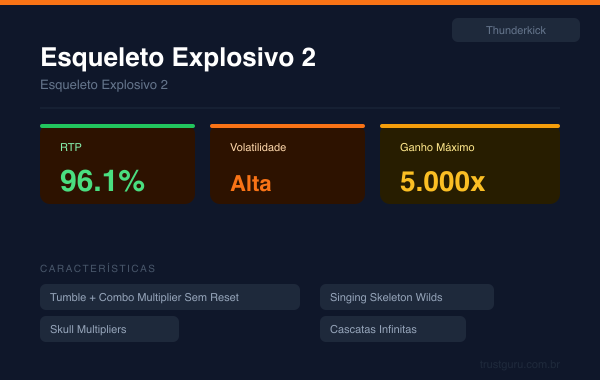Screen dimensions: 600x380
Task: Select the Esqueleto Explosivo 2 main title
Action: pos(178,57)
